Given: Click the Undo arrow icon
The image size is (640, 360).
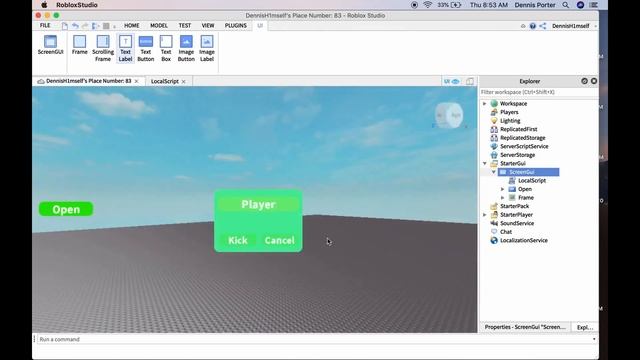Looking at the screenshot, I should (x=75, y=26).
